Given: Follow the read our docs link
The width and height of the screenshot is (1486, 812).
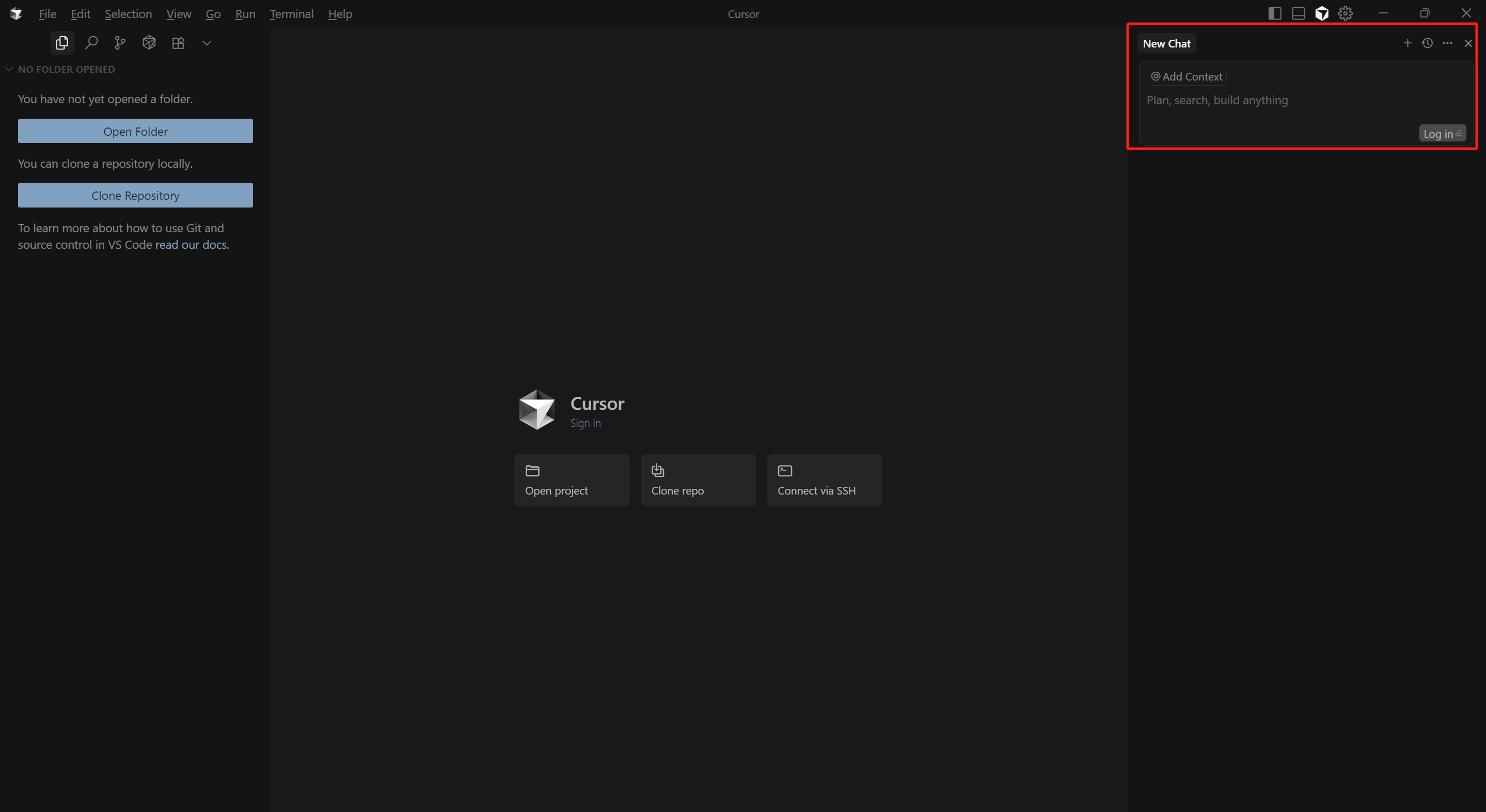Looking at the screenshot, I should tap(191, 245).
